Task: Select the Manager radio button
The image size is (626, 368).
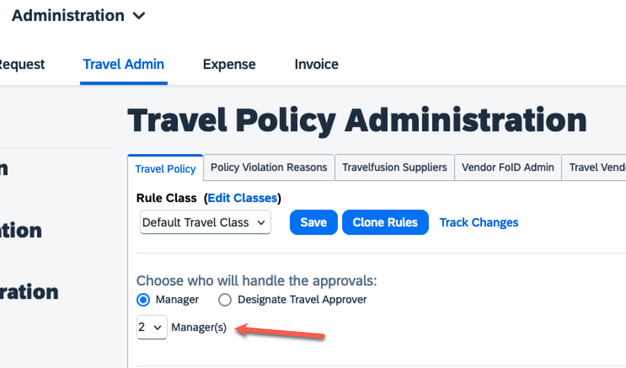Action: click(143, 300)
